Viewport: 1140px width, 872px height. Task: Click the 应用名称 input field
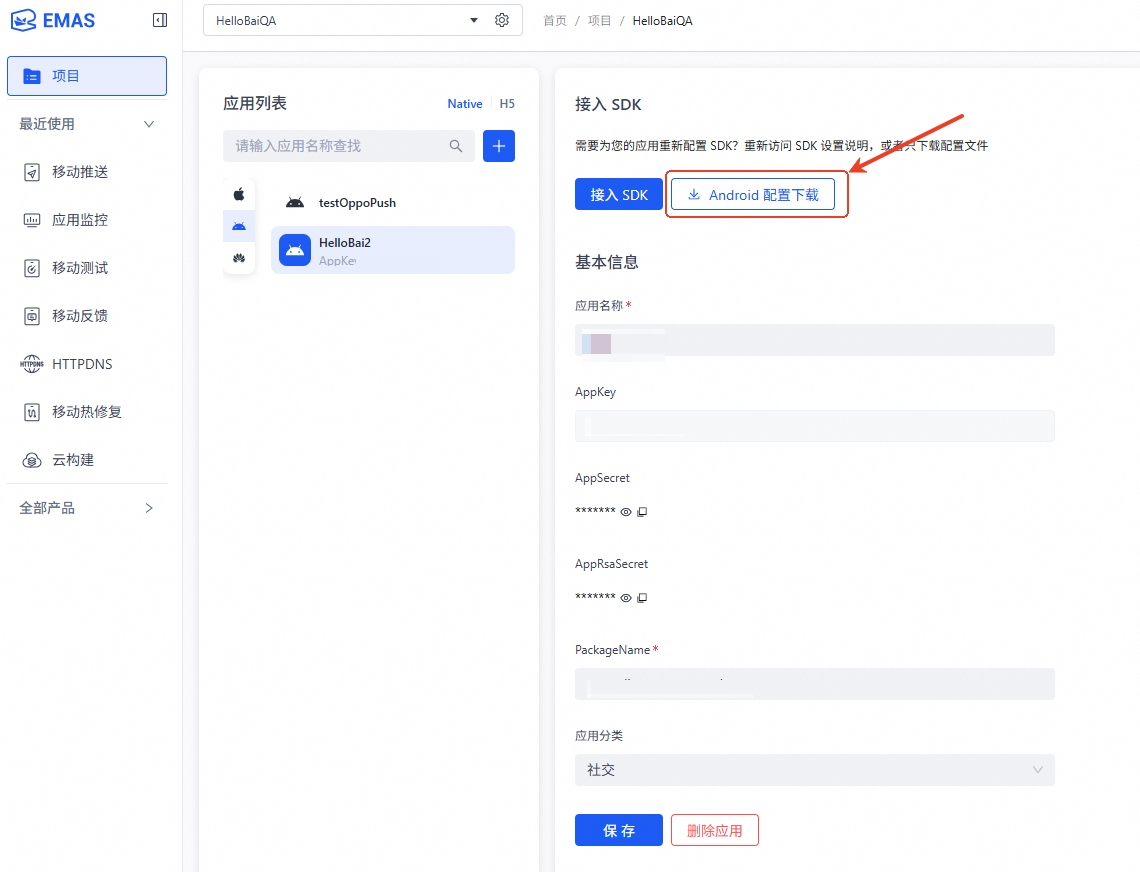coord(814,340)
